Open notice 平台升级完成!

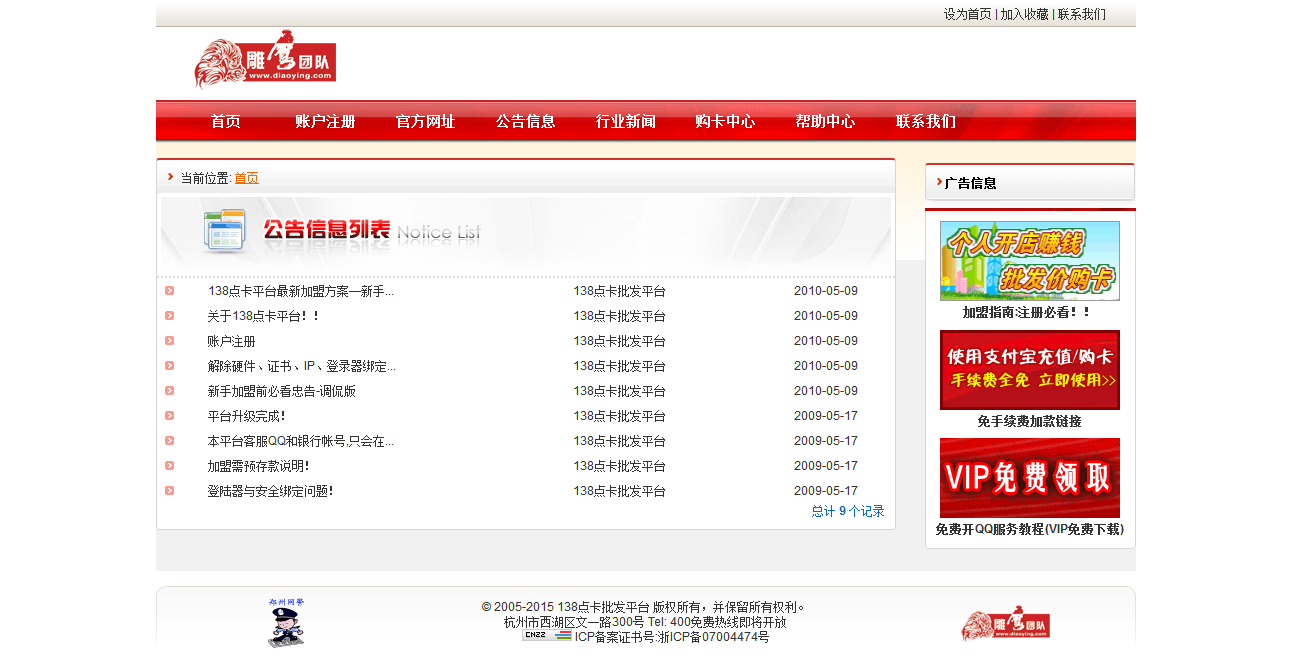[247, 416]
